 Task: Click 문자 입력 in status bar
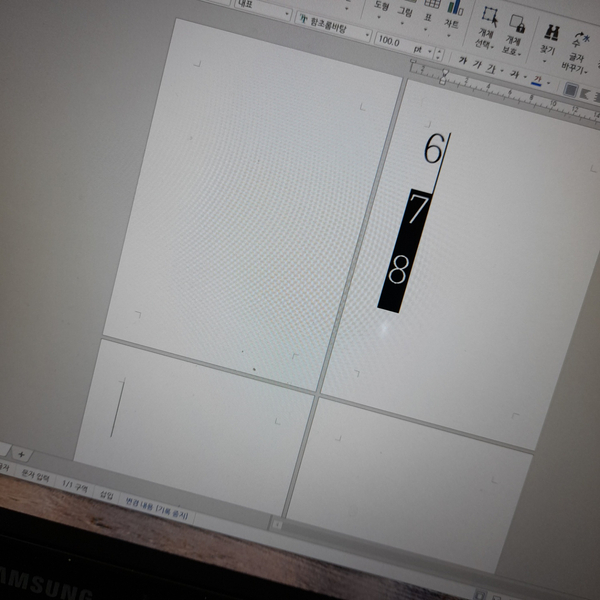coord(35,476)
